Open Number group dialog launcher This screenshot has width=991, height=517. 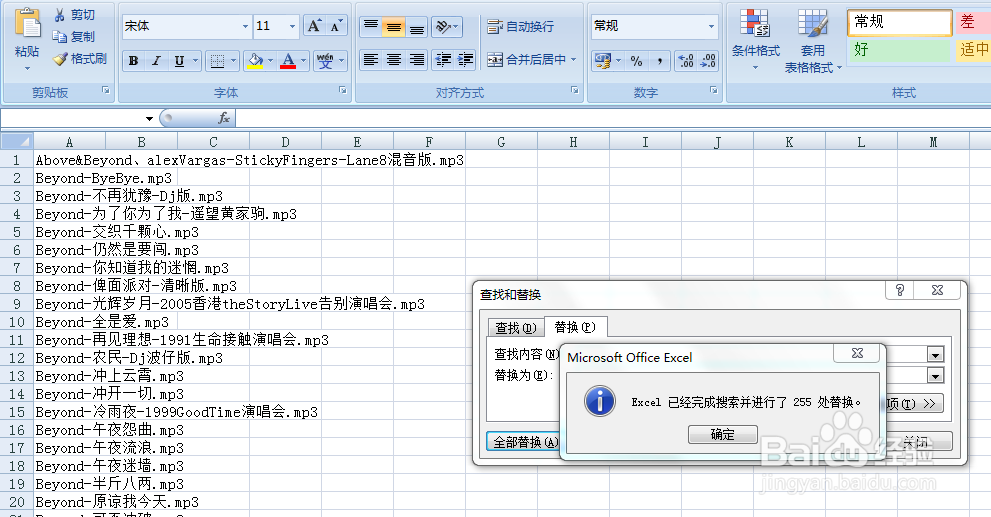pos(713,90)
